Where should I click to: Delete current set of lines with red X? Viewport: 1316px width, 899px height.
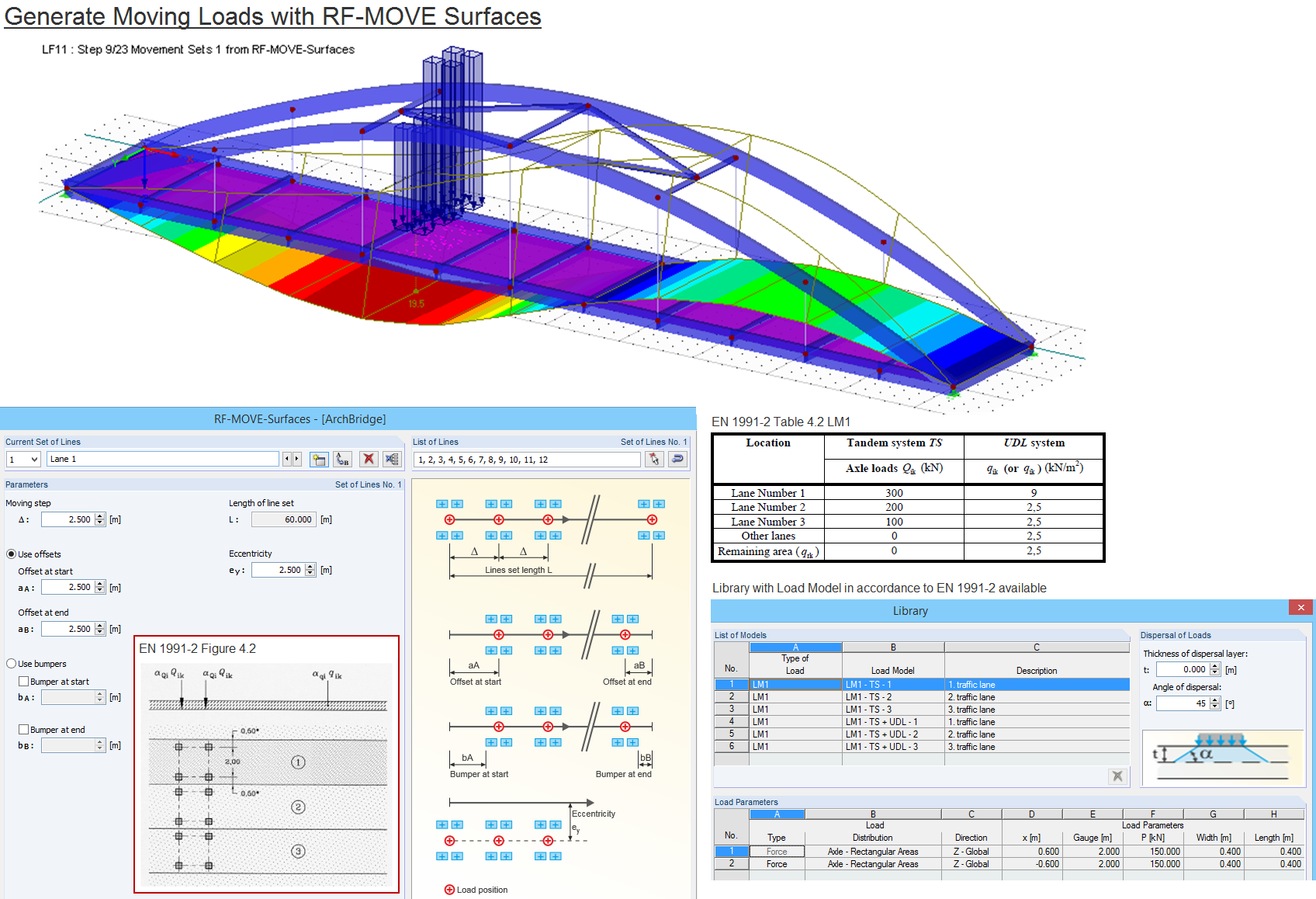click(x=369, y=460)
